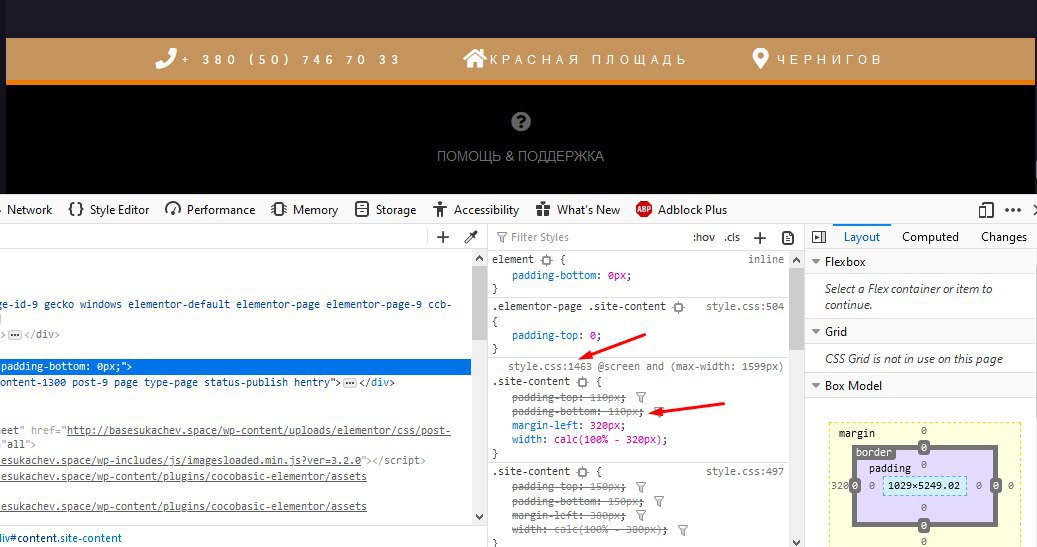This screenshot has width=1037, height=547.
Task: Click the create new node plus icon
Action: (443, 237)
